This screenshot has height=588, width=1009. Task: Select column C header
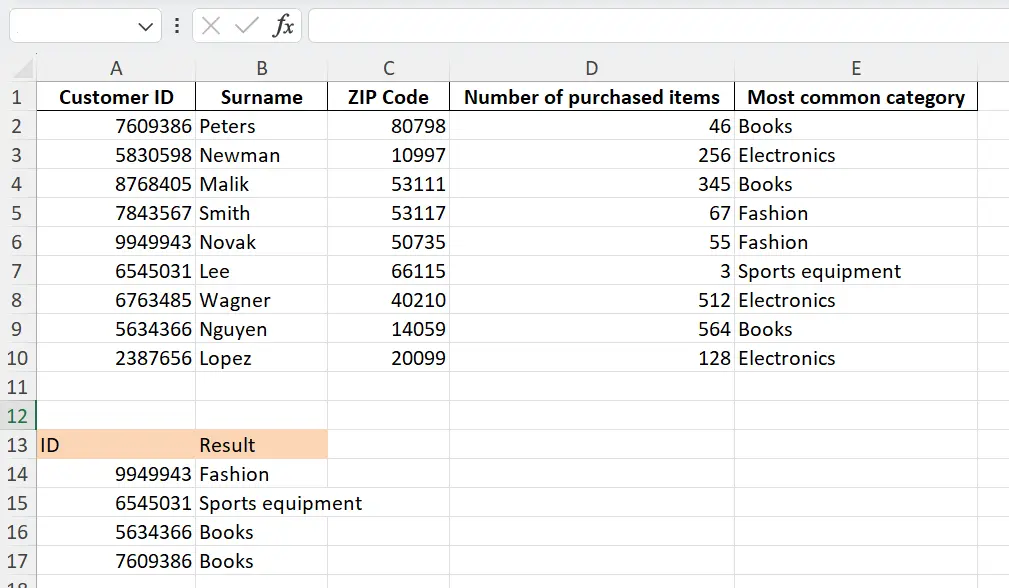pyautogui.click(x=388, y=68)
